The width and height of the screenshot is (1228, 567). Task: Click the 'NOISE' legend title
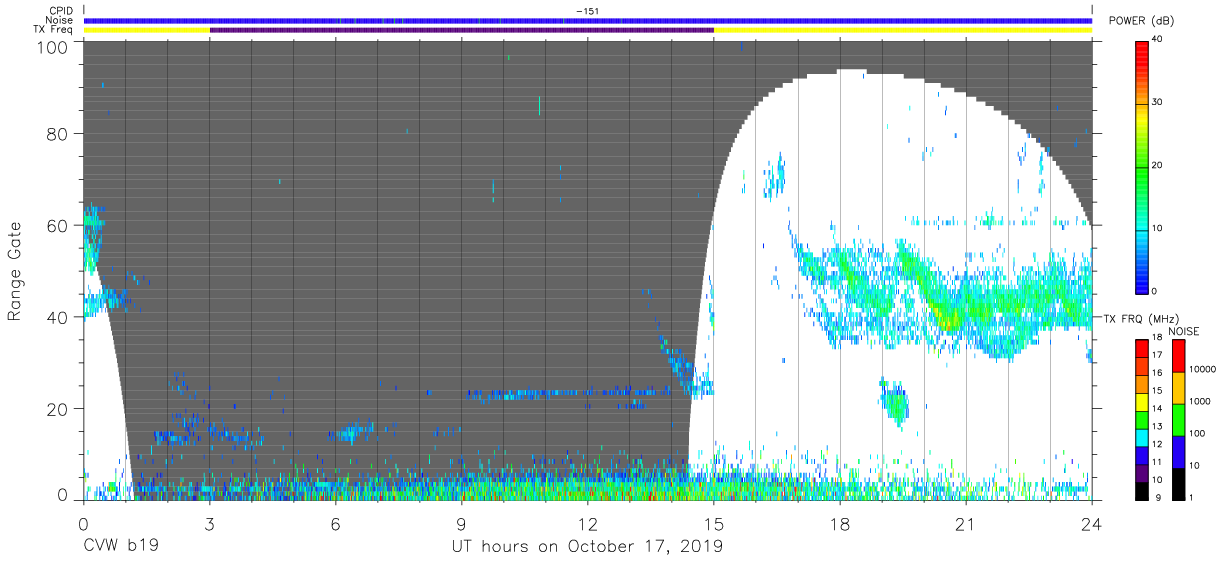[x=1183, y=331]
